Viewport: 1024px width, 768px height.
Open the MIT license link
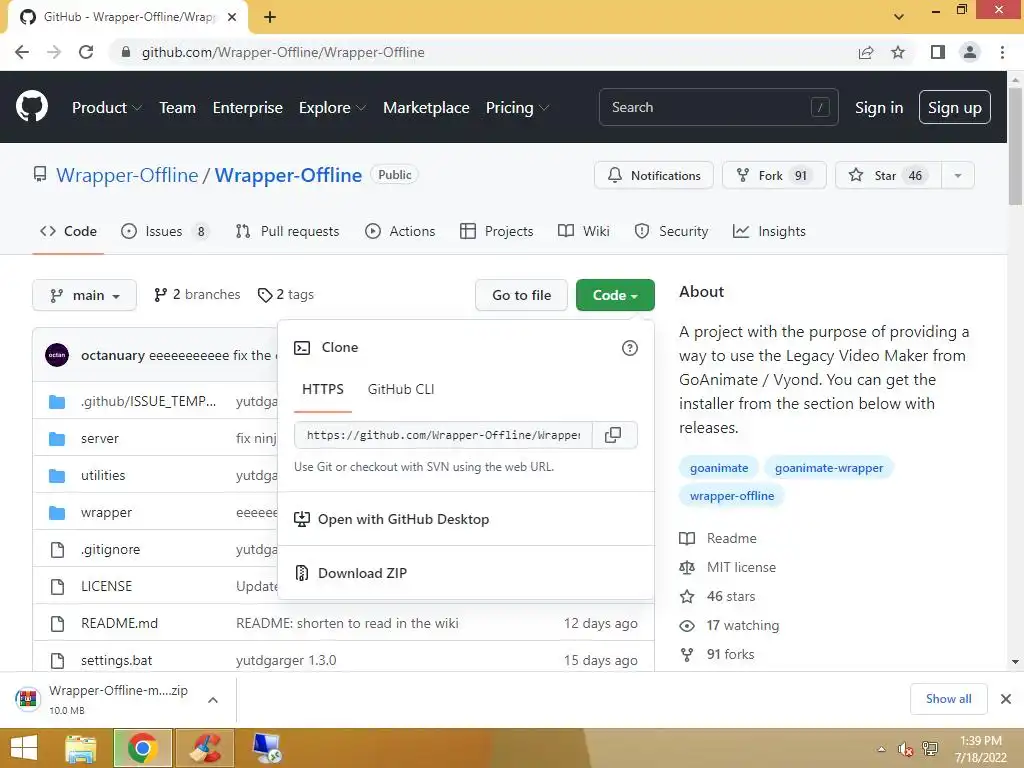point(741,568)
